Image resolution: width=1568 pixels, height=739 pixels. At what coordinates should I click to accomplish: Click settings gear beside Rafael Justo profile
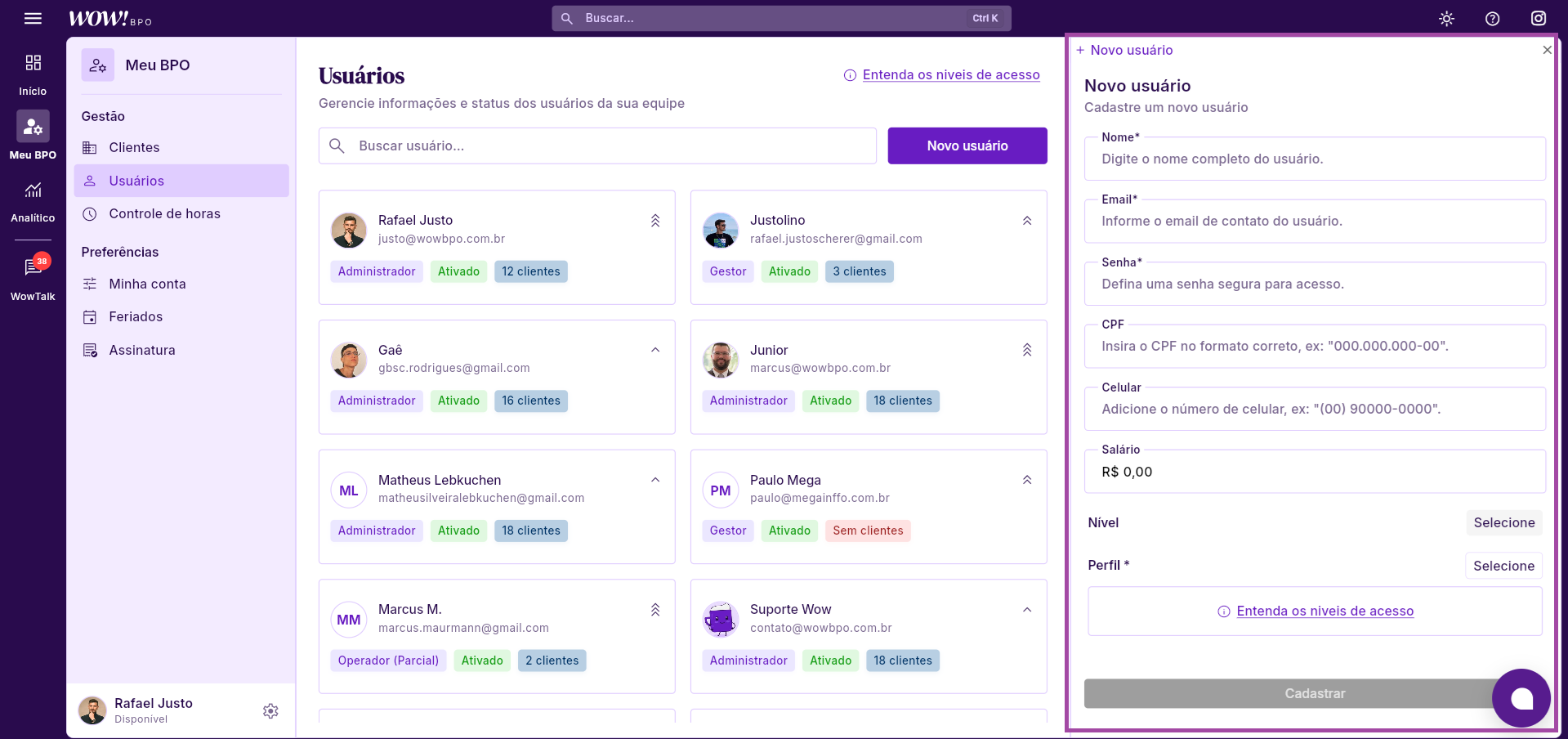(270, 711)
